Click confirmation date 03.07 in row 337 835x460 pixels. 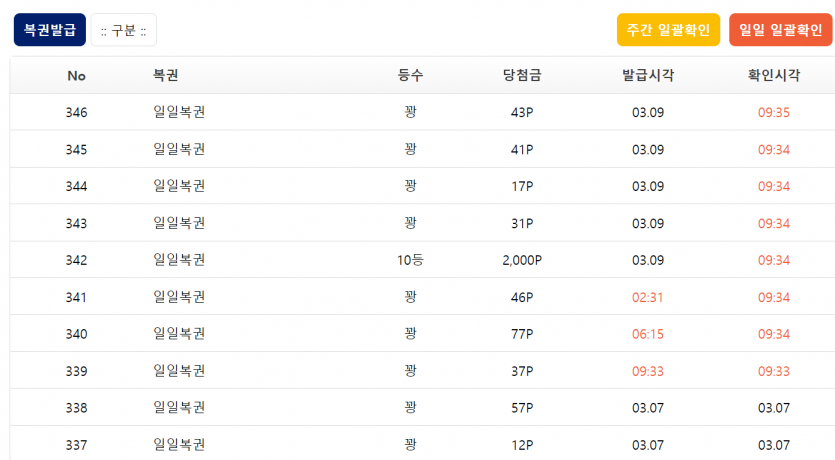(x=774, y=445)
